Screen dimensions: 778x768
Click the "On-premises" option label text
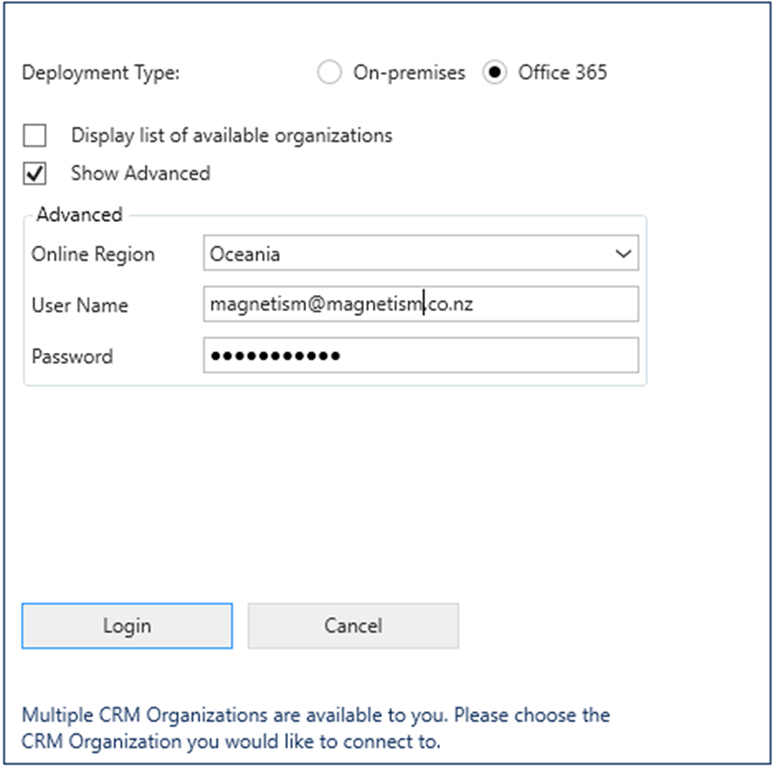[x=409, y=73]
